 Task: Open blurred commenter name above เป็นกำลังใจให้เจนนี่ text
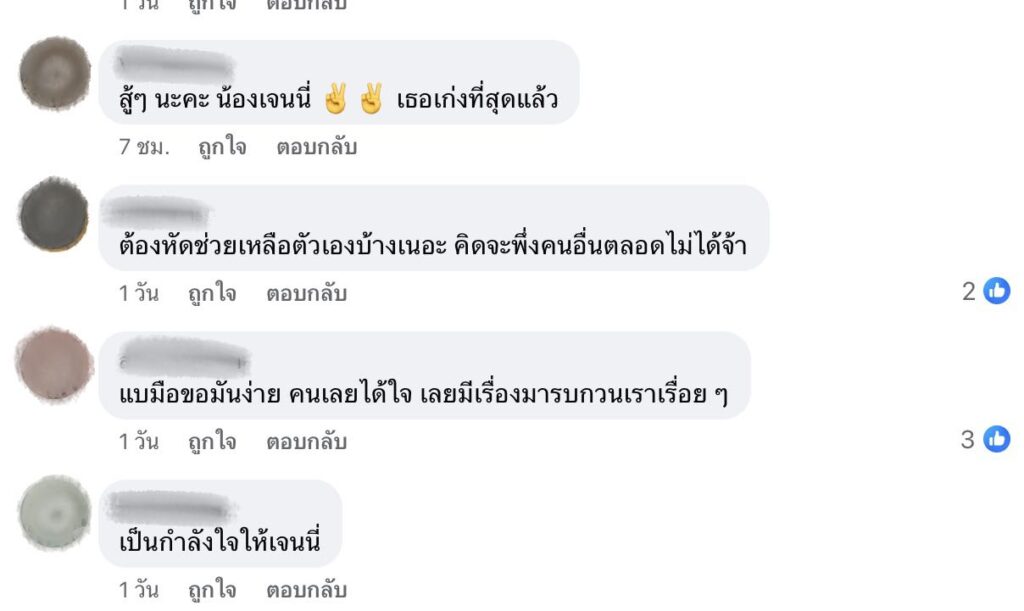170,507
